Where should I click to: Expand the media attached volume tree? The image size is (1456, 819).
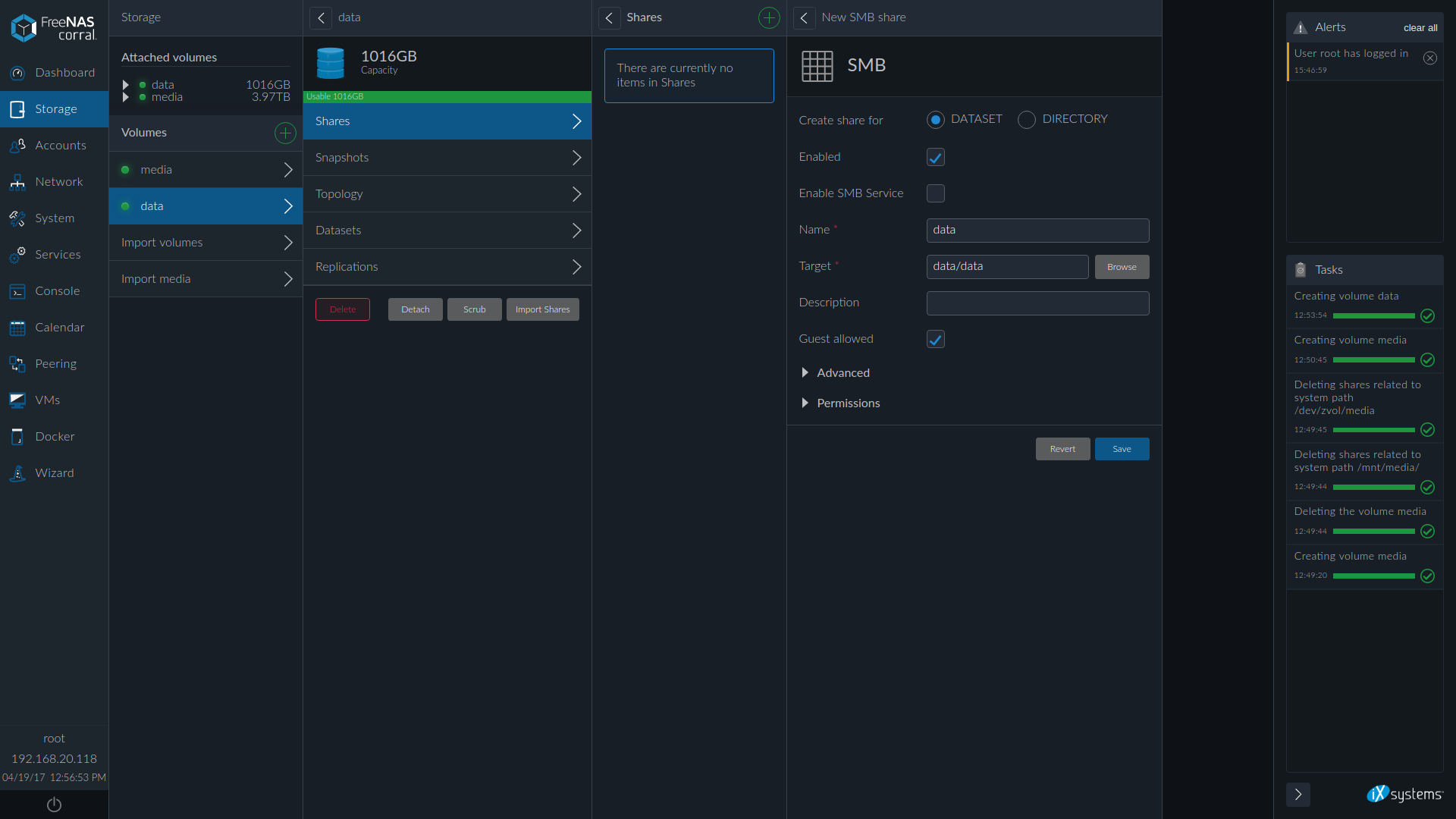[x=126, y=97]
